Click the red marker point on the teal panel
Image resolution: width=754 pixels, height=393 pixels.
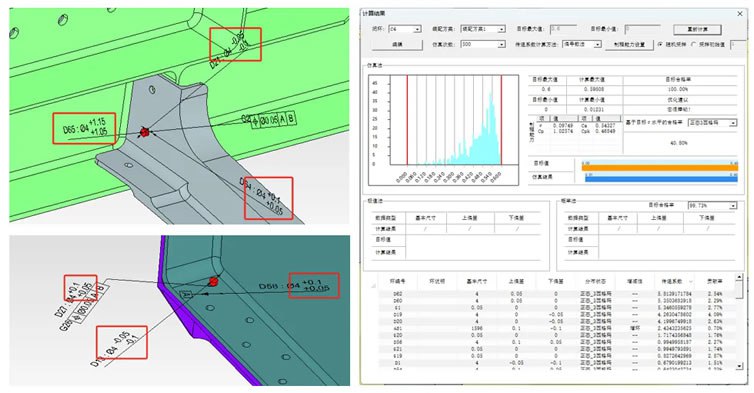point(214,281)
